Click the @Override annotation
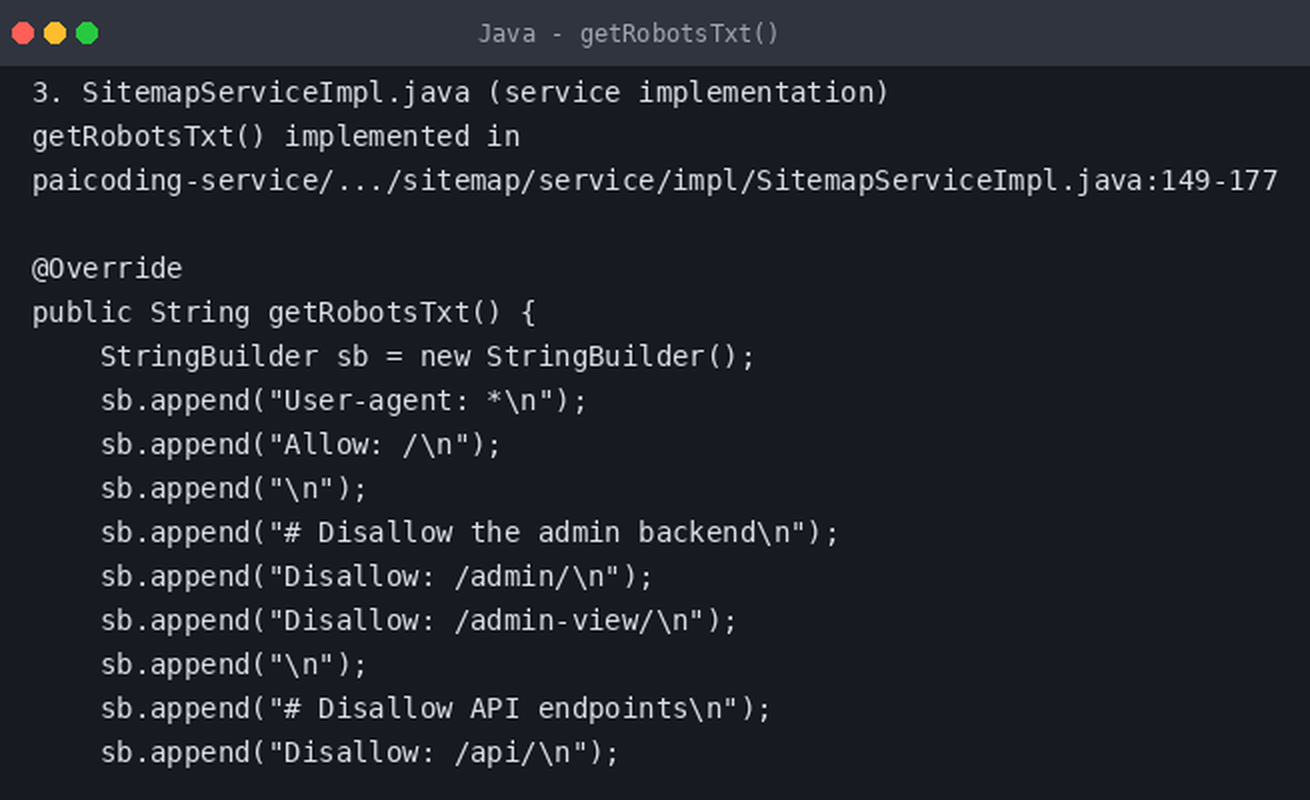The width and height of the screenshot is (1310, 800). pyautogui.click(x=107, y=269)
